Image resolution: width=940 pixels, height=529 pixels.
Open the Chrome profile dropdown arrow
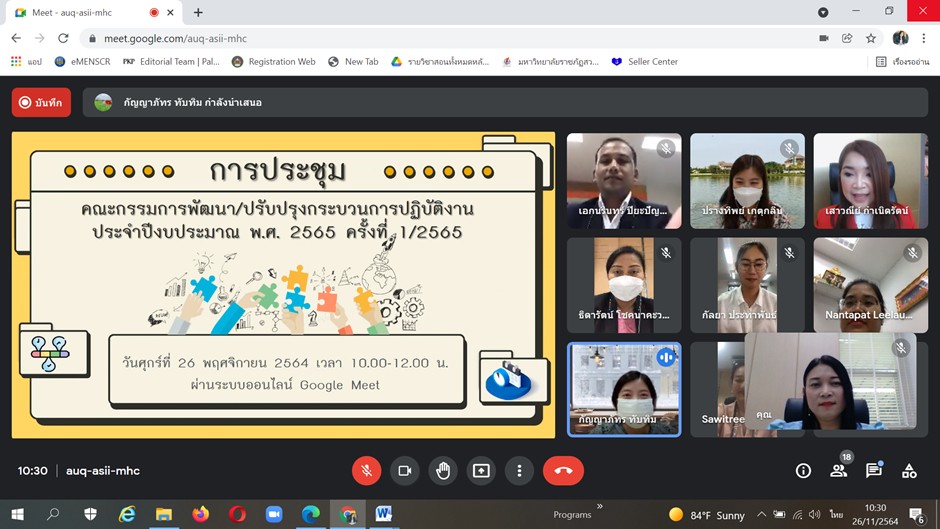coord(823,12)
